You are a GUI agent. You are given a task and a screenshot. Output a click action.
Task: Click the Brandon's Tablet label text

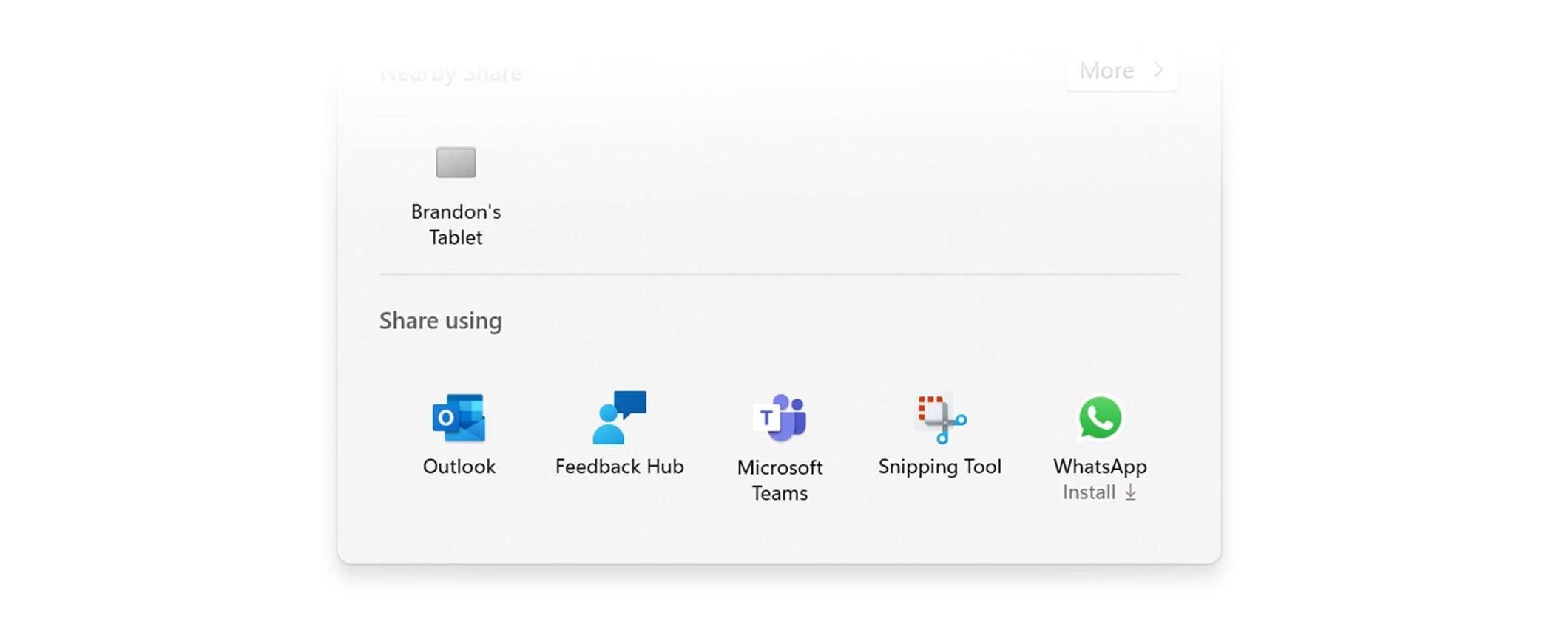[456, 224]
